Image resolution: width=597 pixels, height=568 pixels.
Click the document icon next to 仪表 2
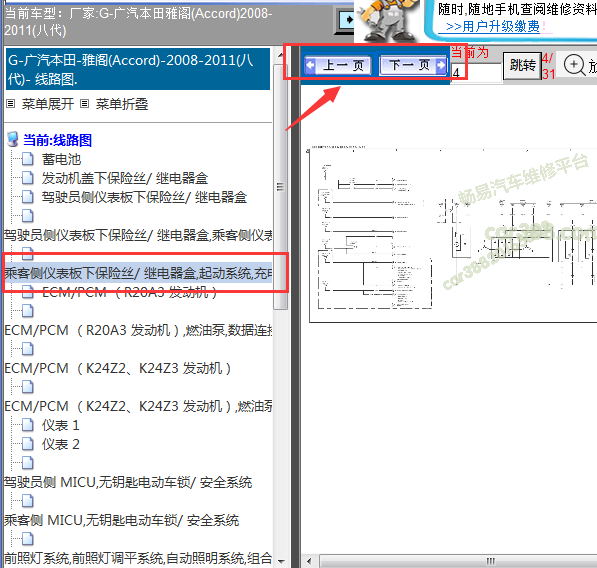(27, 444)
